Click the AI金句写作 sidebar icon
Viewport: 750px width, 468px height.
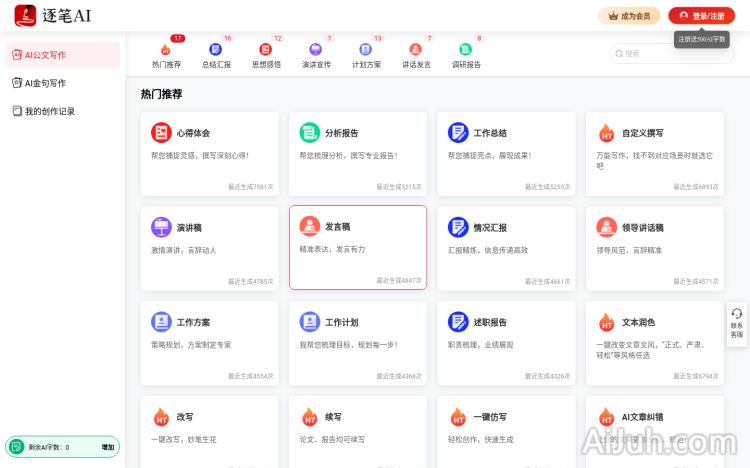(17, 83)
